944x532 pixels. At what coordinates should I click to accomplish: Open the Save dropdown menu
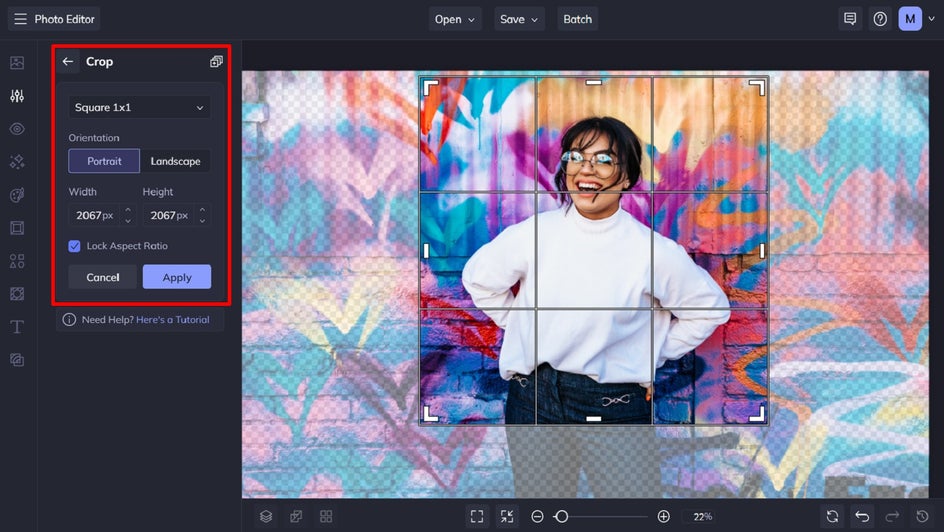[x=519, y=19]
